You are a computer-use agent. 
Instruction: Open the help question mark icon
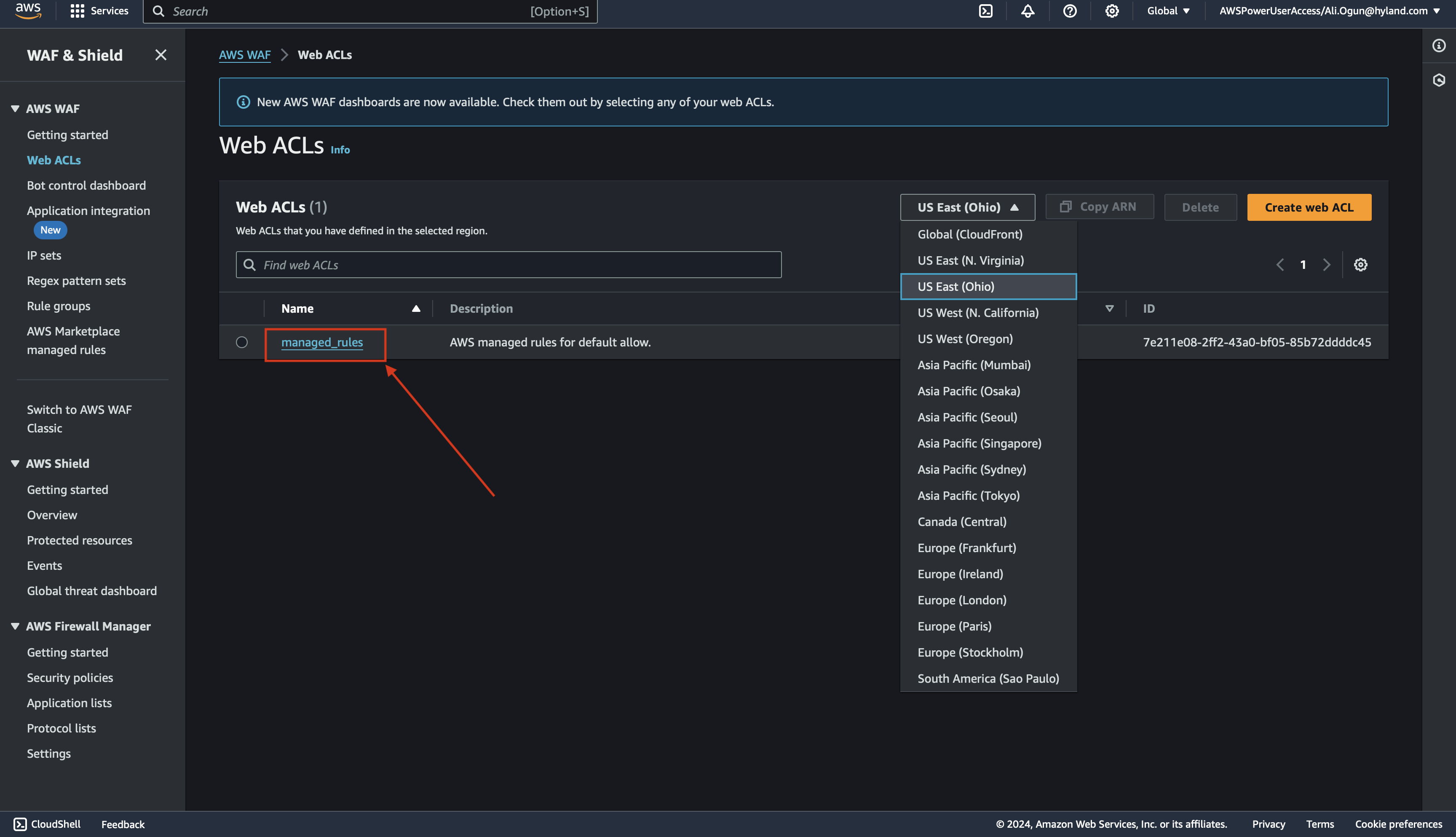click(x=1069, y=11)
